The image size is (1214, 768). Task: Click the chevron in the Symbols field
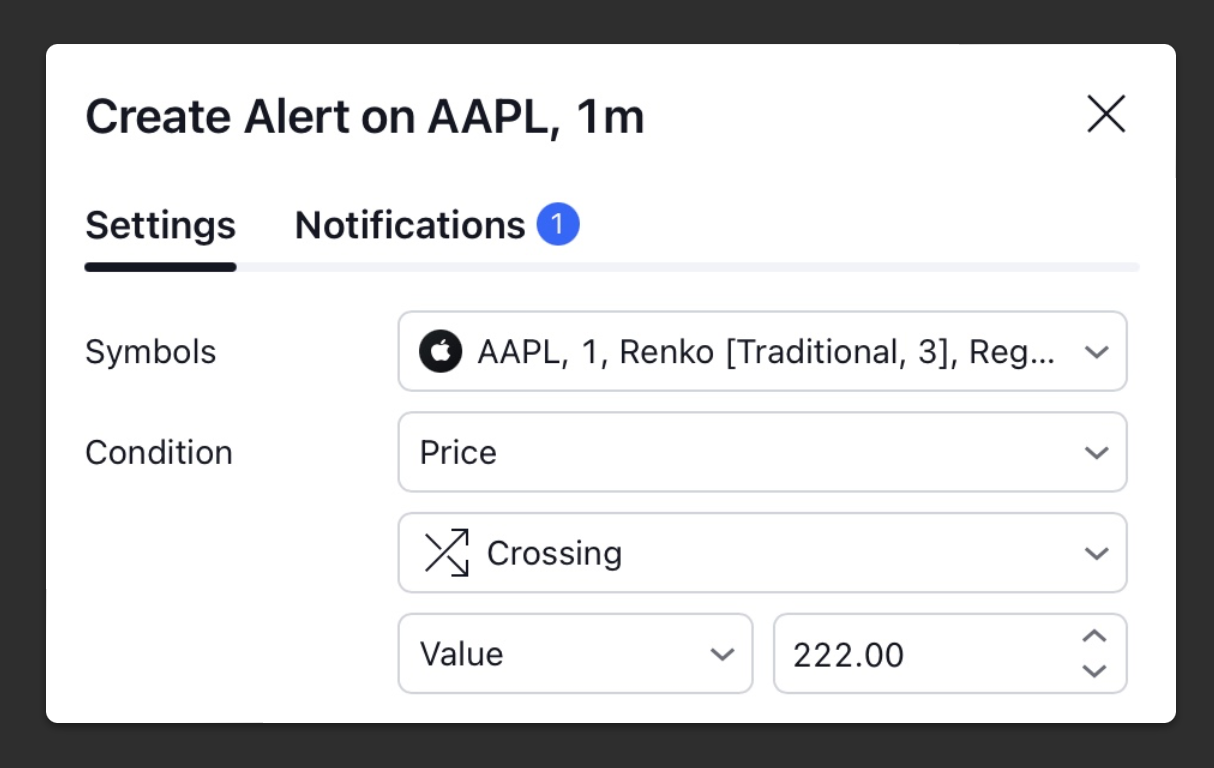[1096, 352]
